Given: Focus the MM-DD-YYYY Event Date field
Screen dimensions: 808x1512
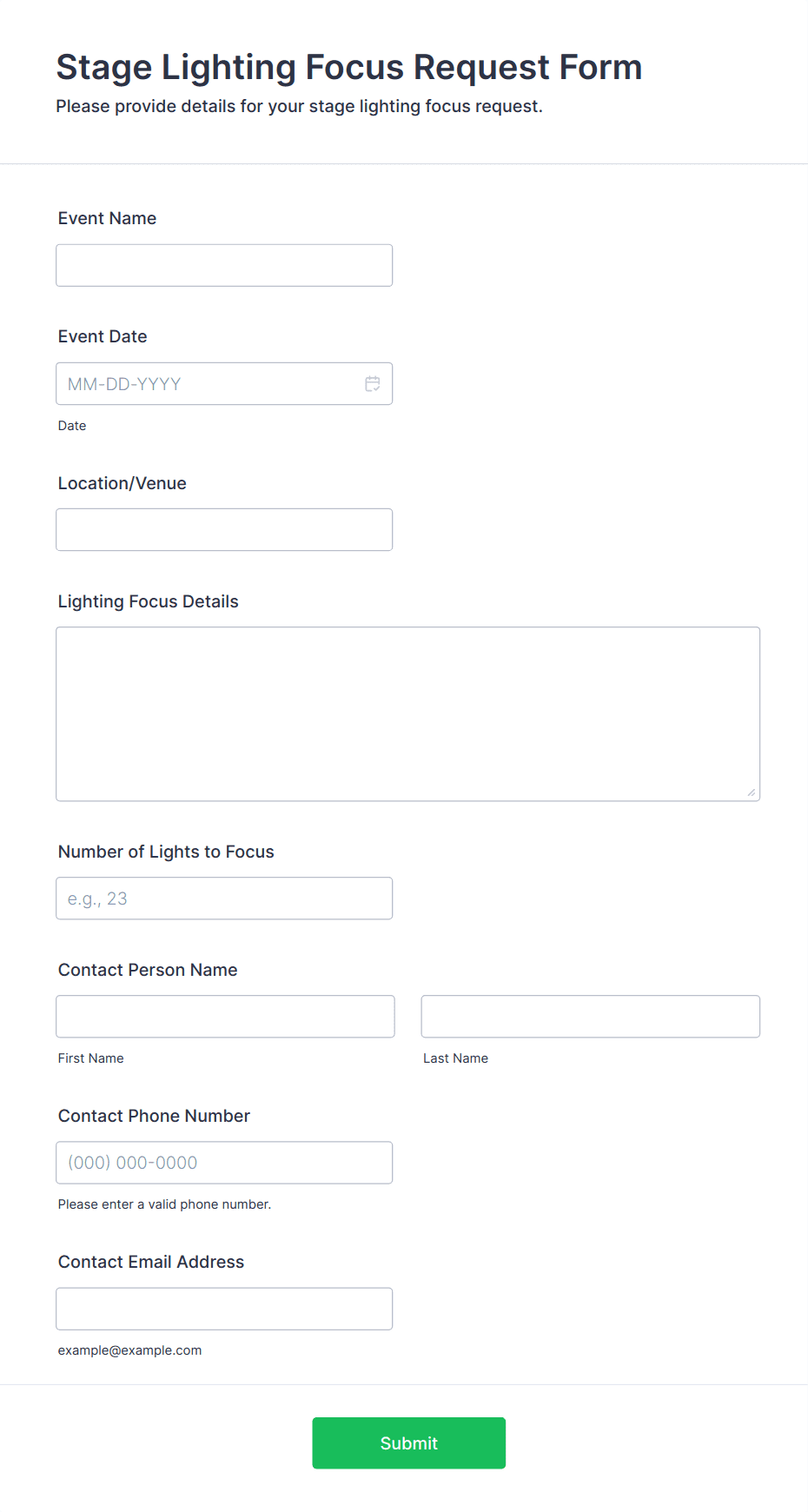Looking at the screenshot, I should [209, 384].
